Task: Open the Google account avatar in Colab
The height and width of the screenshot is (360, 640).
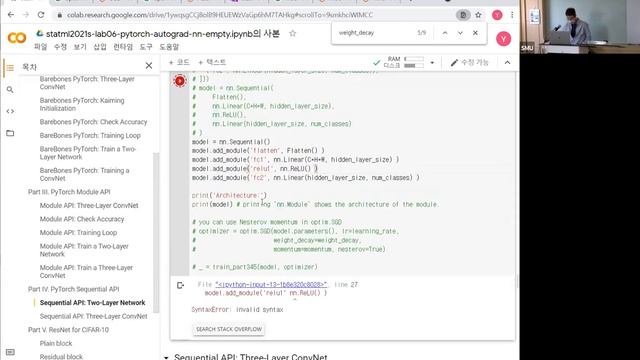Action: pos(503,39)
